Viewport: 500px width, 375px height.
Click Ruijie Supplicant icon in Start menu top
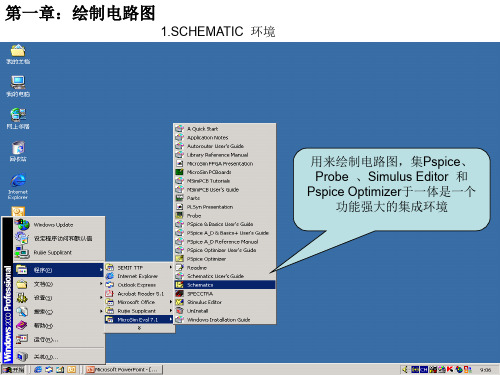[22, 252]
